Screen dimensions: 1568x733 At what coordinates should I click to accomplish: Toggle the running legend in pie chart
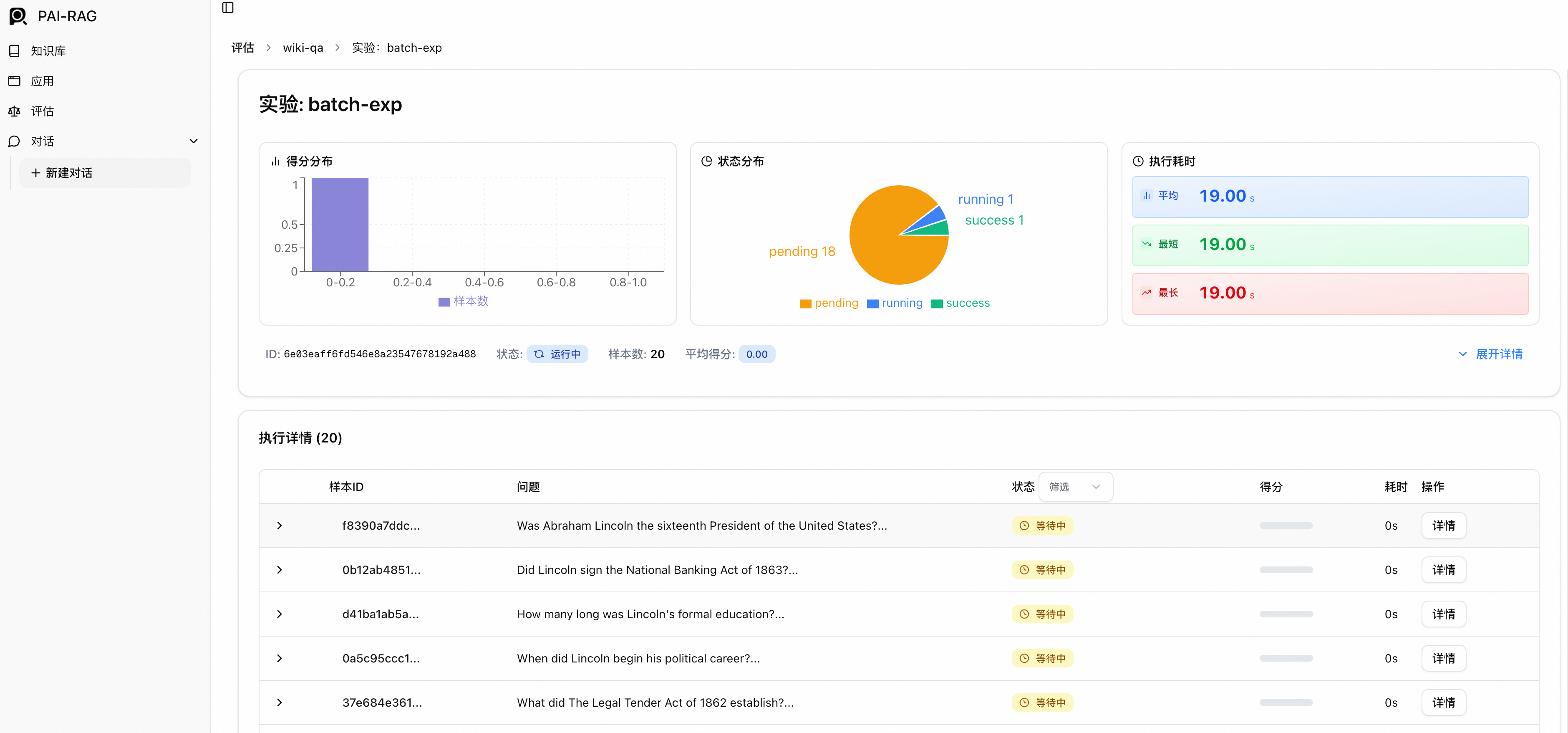[x=894, y=303]
